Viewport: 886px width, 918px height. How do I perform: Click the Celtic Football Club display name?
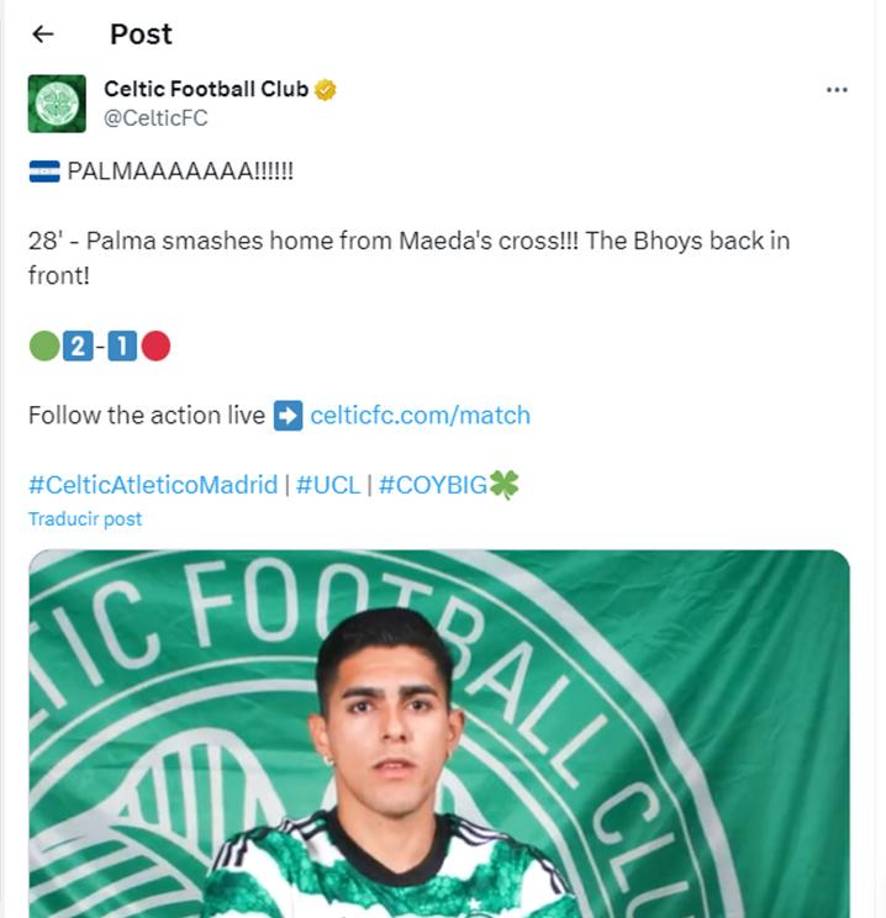point(205,88)
